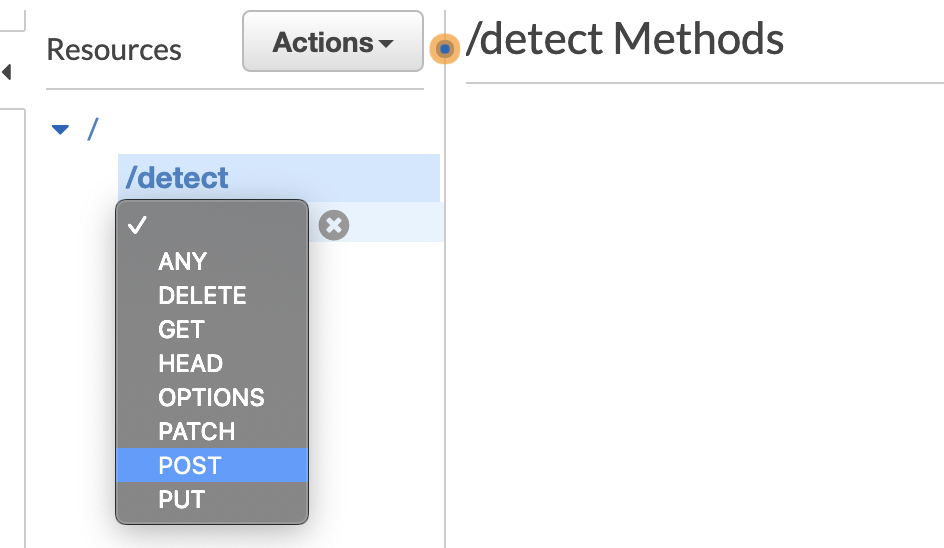This screenshot has width=944, height=548.
Task: Click the /detect Methods title
Action: (624, 39)
